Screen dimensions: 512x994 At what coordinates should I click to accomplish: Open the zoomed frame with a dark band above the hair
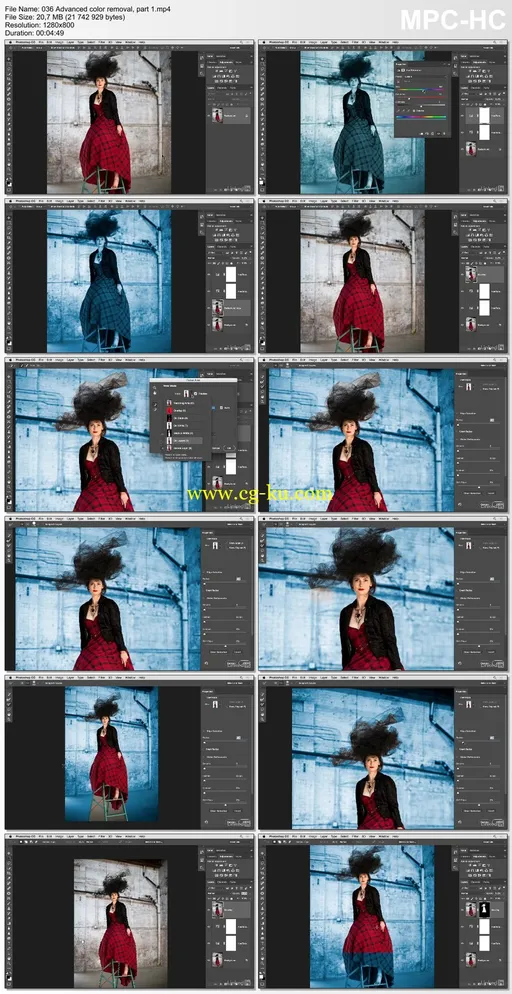tap(383, 752)
